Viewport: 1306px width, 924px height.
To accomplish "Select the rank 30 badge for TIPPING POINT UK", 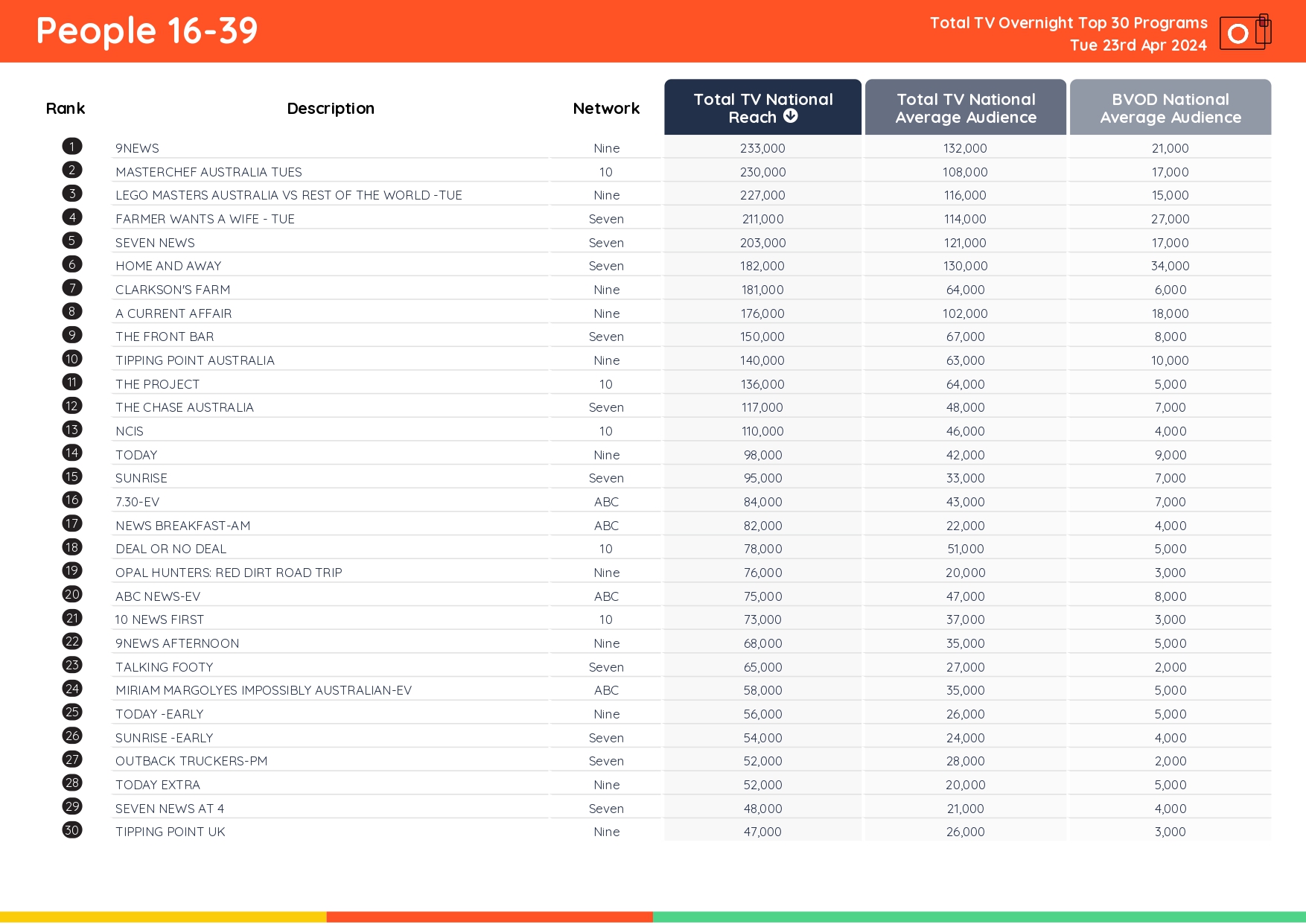I will click(71, 831).
